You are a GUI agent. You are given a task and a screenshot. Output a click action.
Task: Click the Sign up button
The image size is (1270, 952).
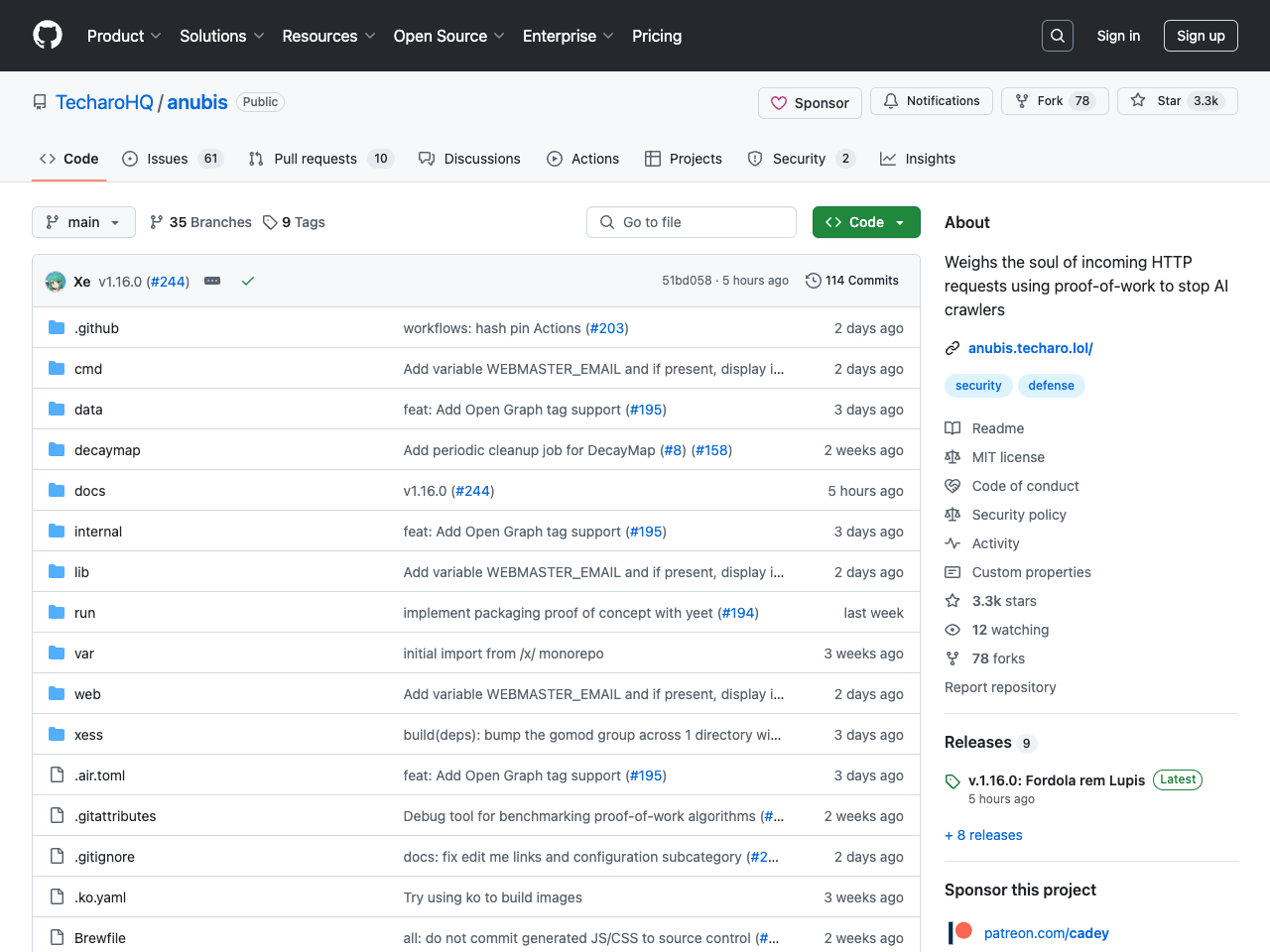(1201, 36)
